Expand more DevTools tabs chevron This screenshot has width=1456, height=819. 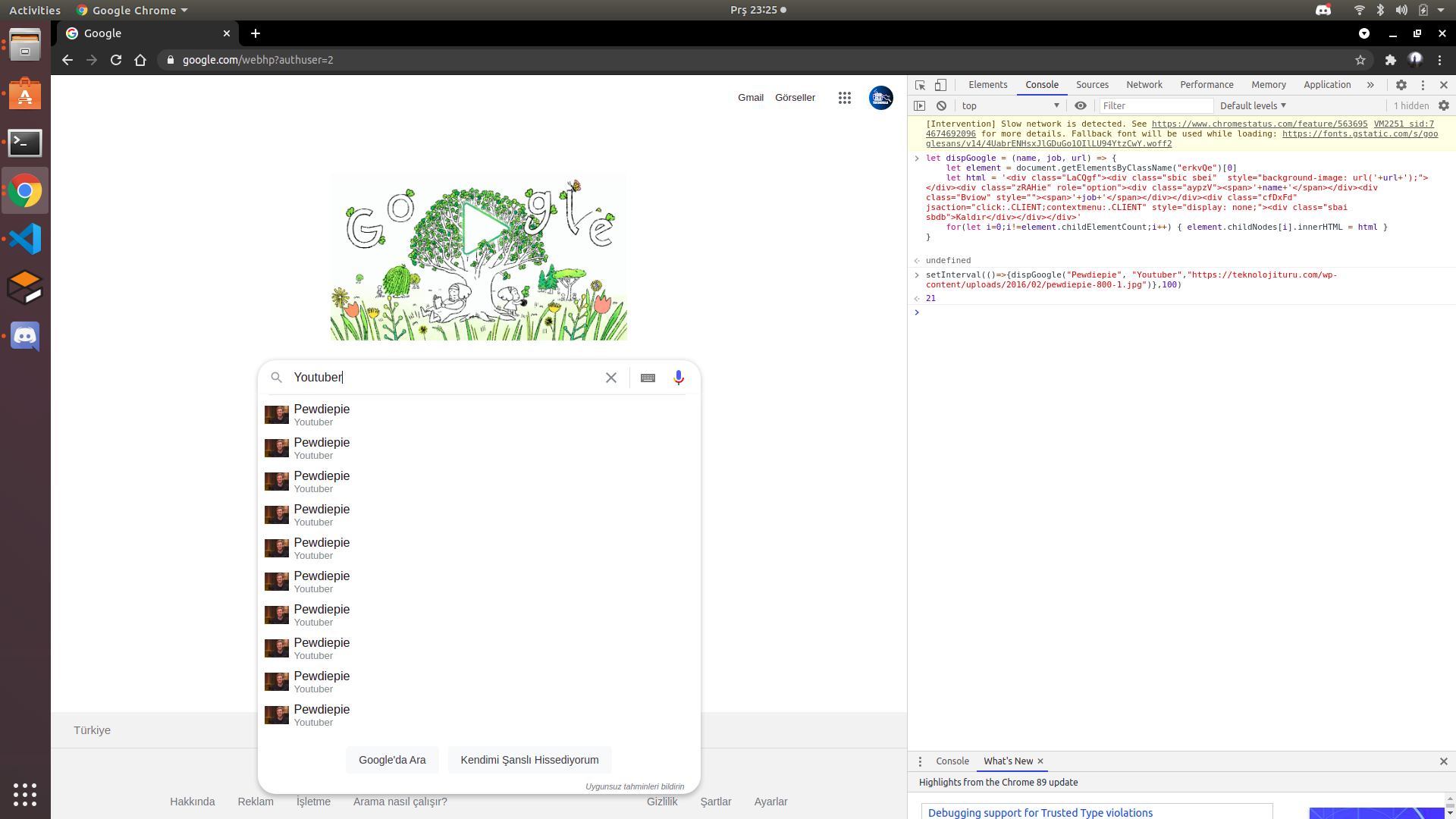1370,85
